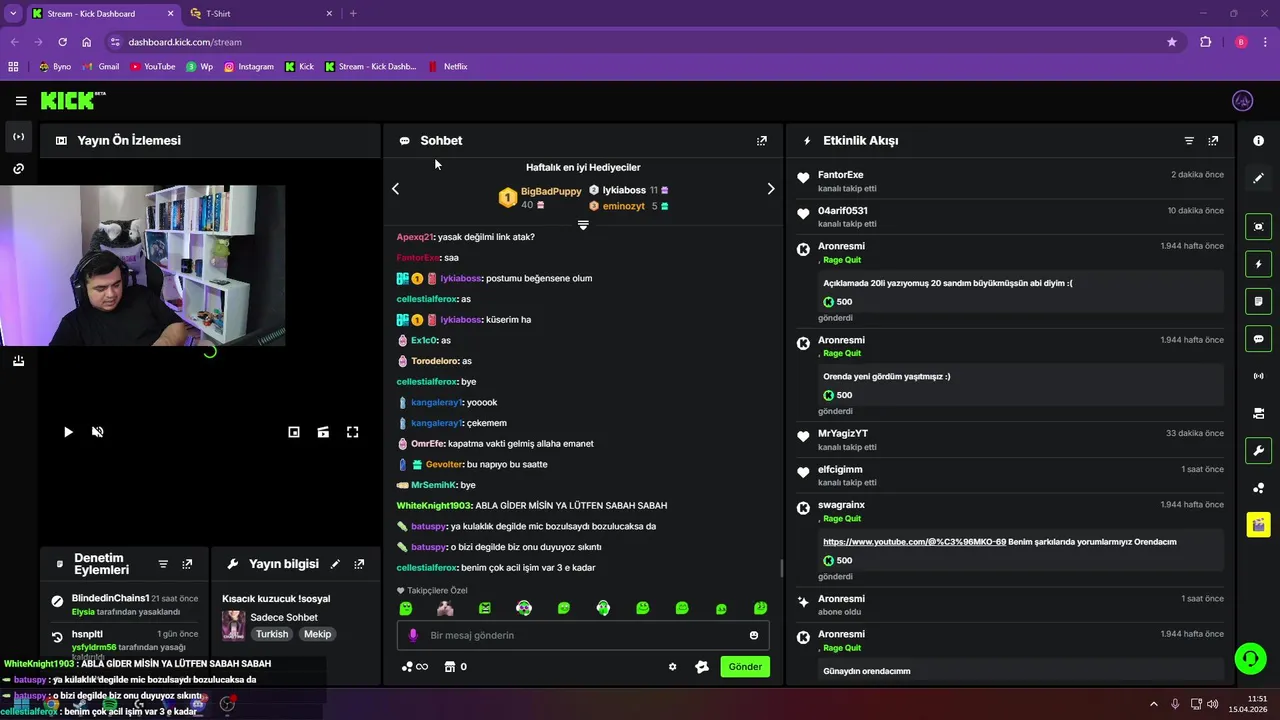Click the message input field
The height and width of the screenshot is (720, 1280).
(583, 635)
